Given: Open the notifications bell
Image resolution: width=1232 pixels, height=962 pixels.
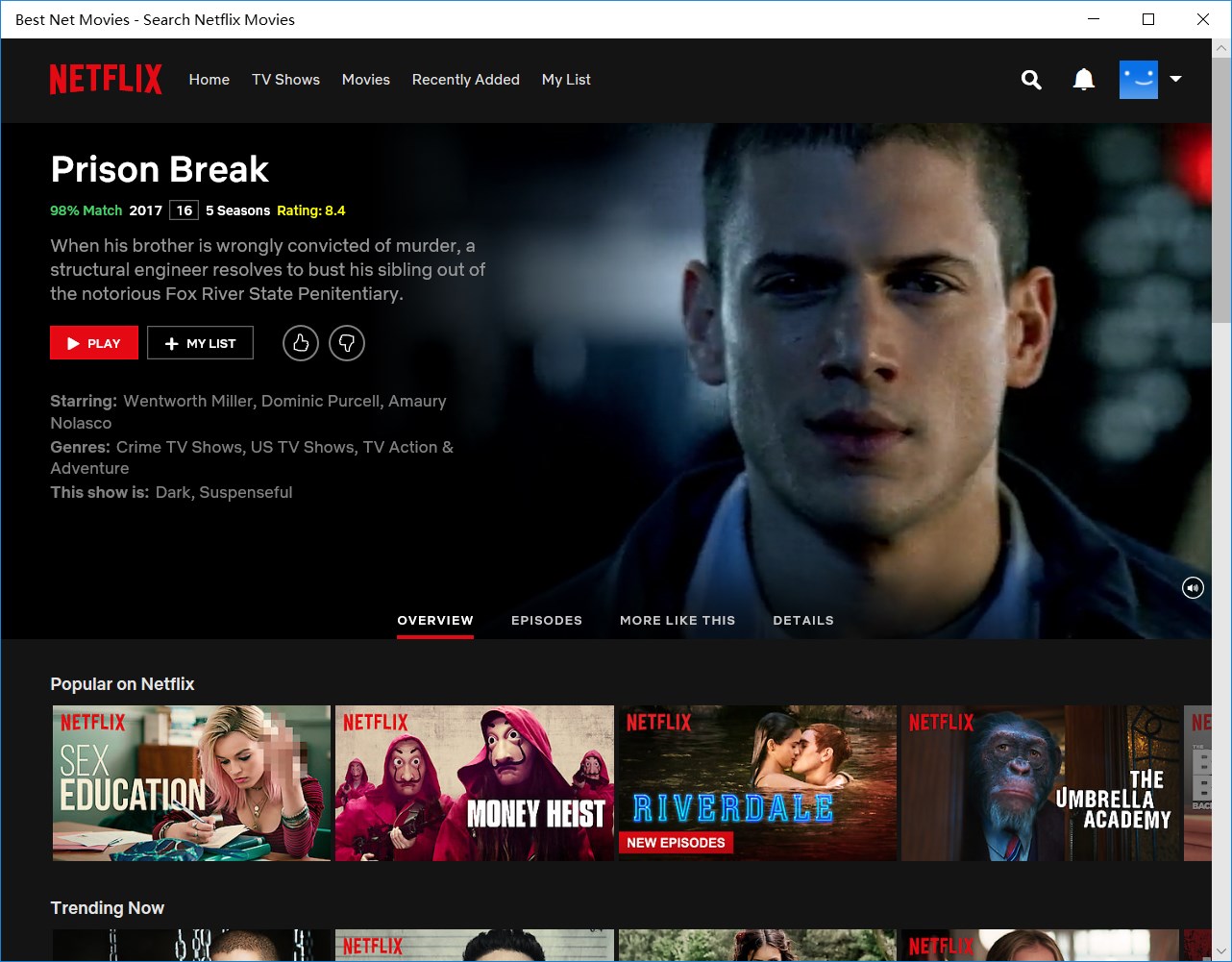Looking at the screenshot, I should (1083, 80).
